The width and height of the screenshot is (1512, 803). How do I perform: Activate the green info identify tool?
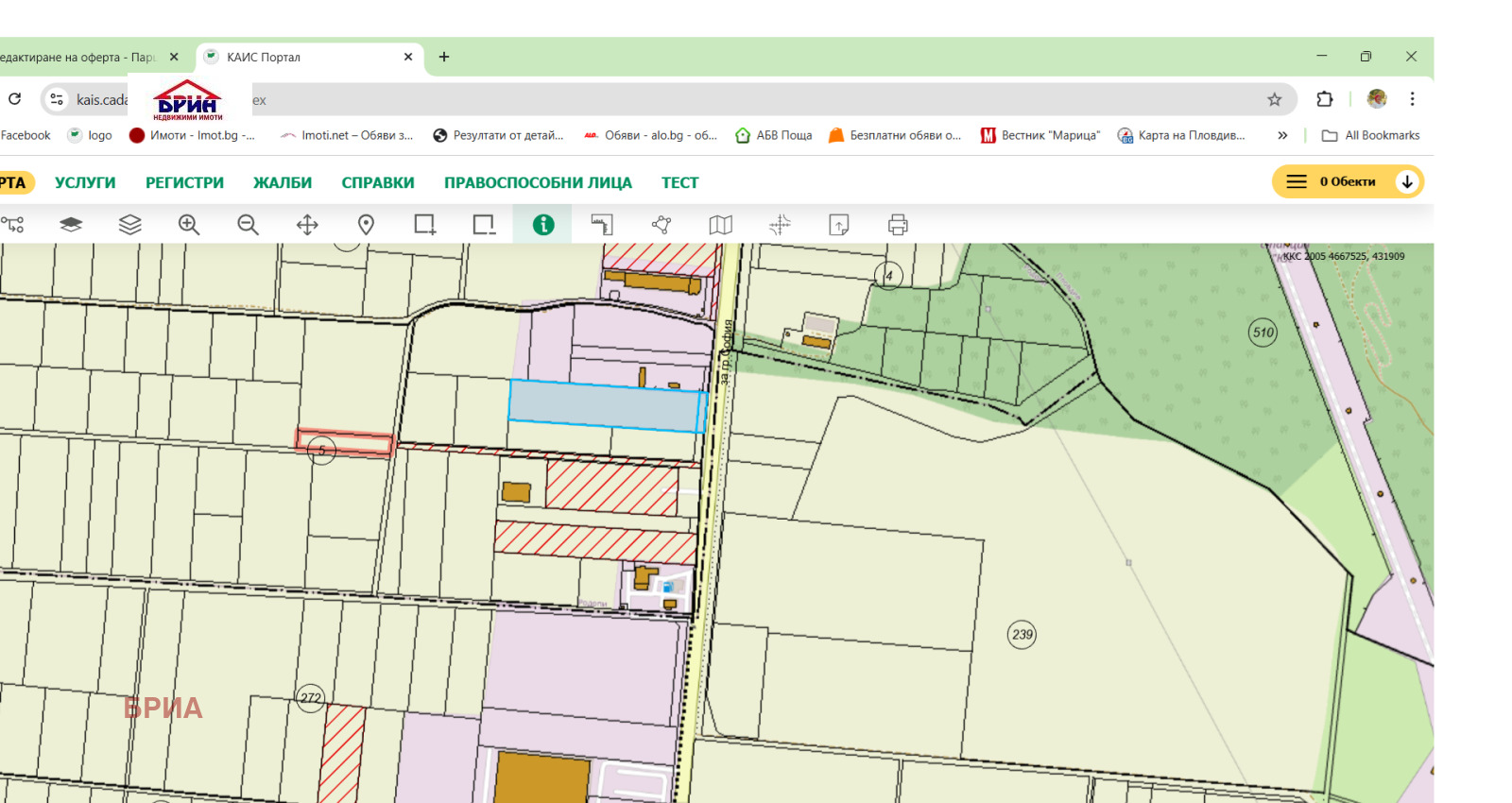pyautogui.click(x=543, y=225)
